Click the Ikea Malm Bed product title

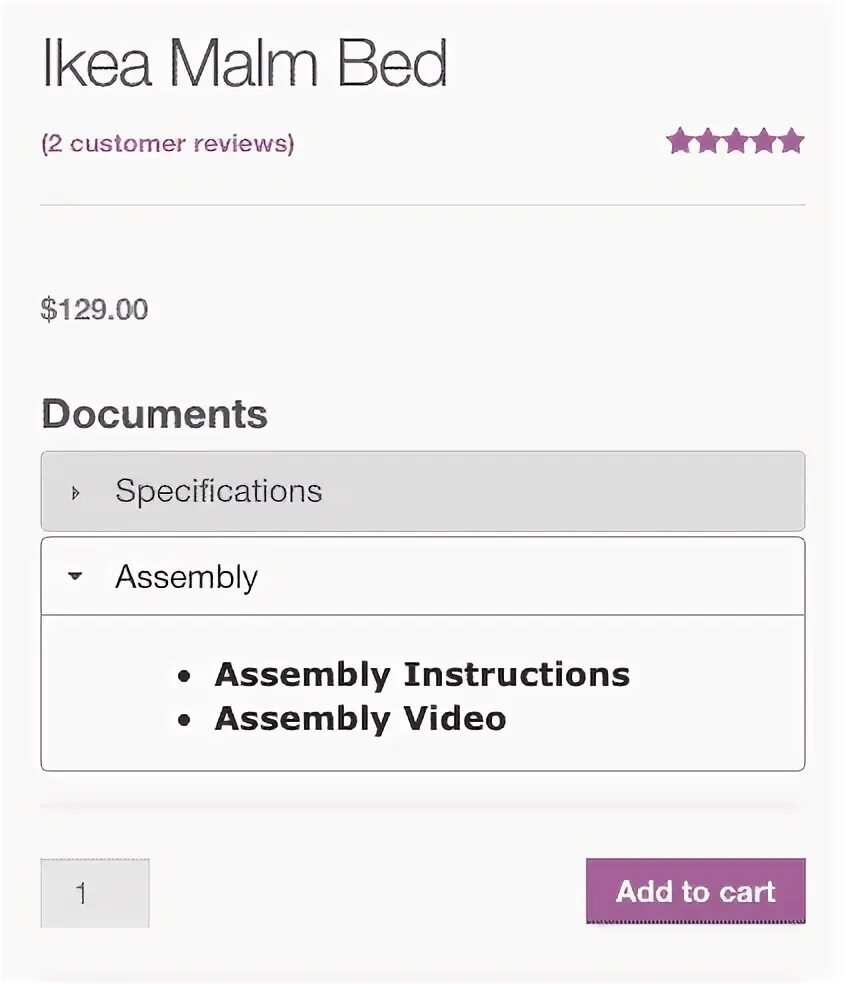(x=244, y=64)
